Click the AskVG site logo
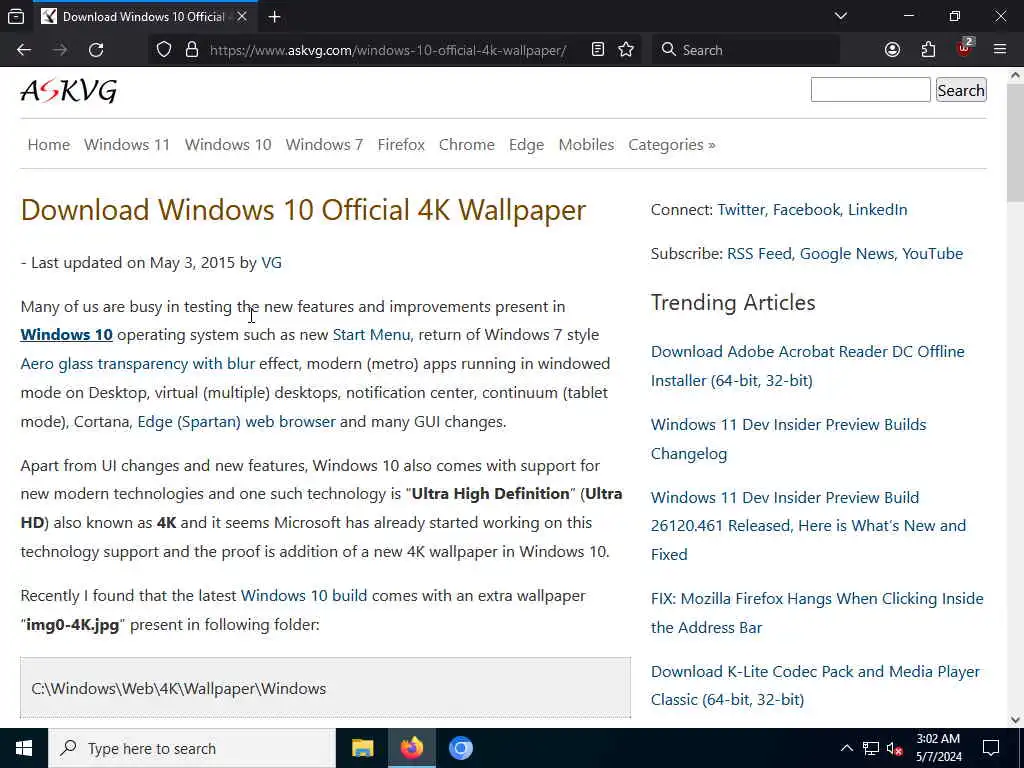The width and height of the screenshot is (1024, 768). [x=69, y=91]
